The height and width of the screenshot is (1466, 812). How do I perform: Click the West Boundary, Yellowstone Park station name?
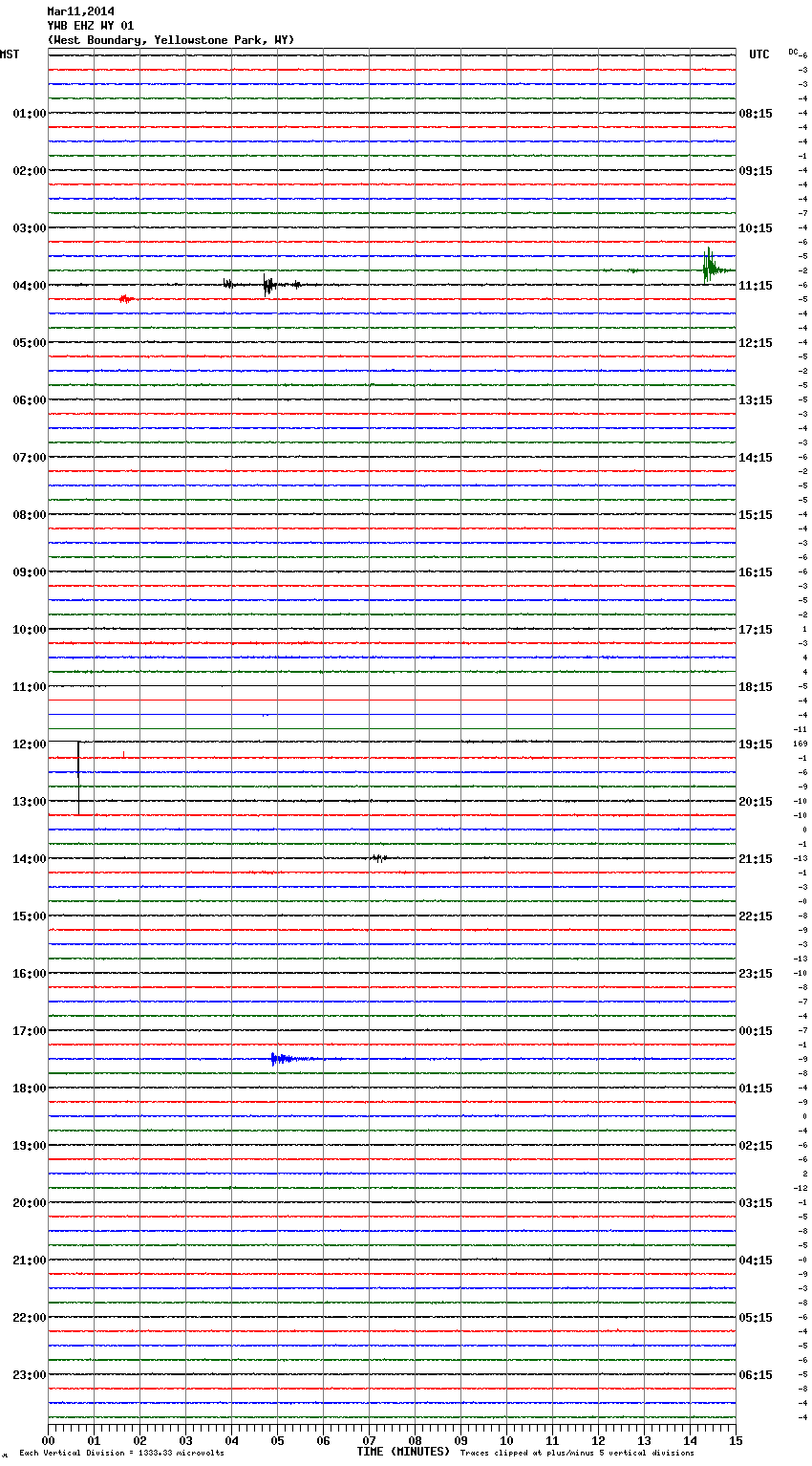170,40
